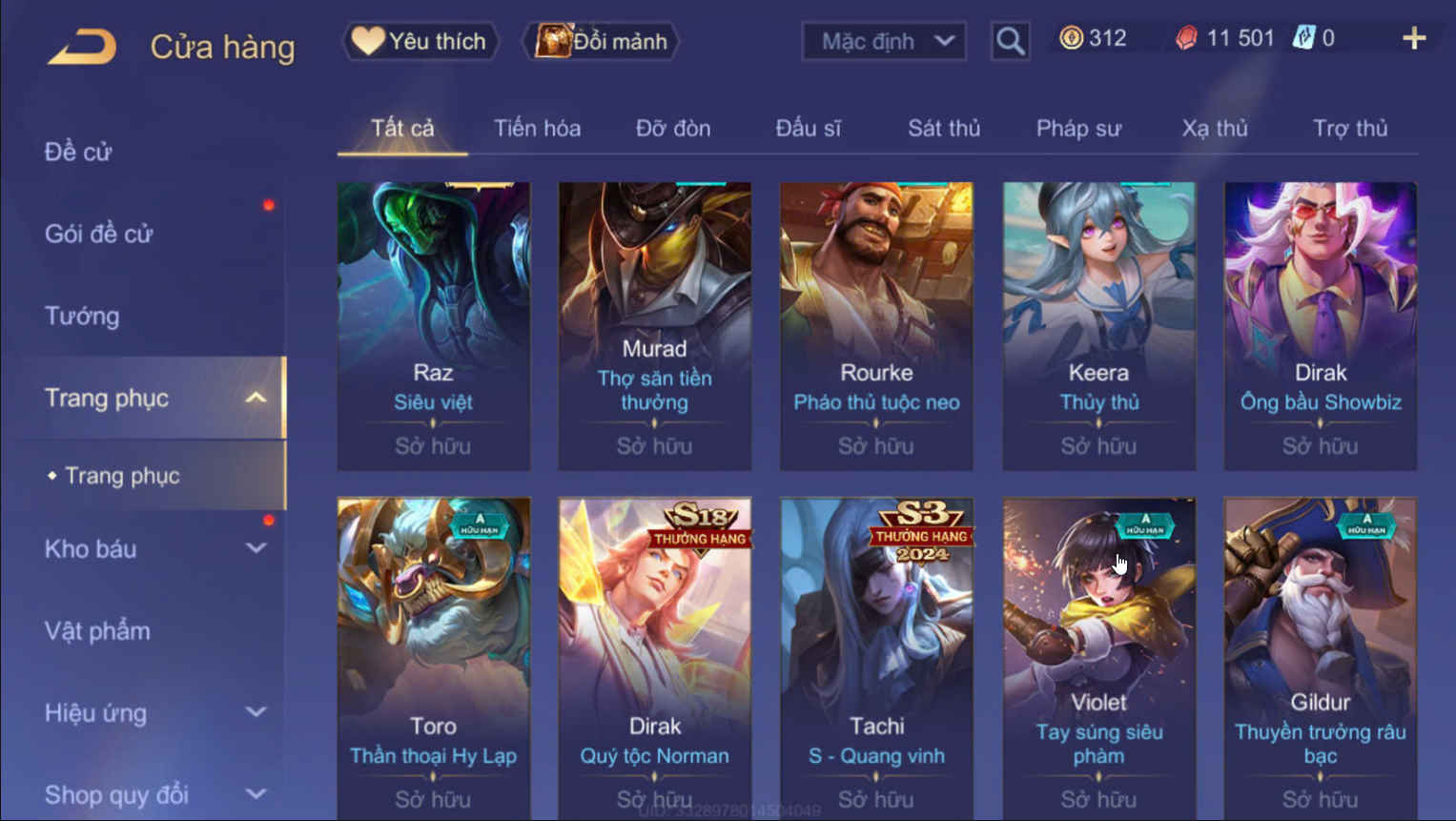The height and width of the screenshot is (821, 1456).
Task: Click the golden back arrow icon
Action: pos(82,46)
